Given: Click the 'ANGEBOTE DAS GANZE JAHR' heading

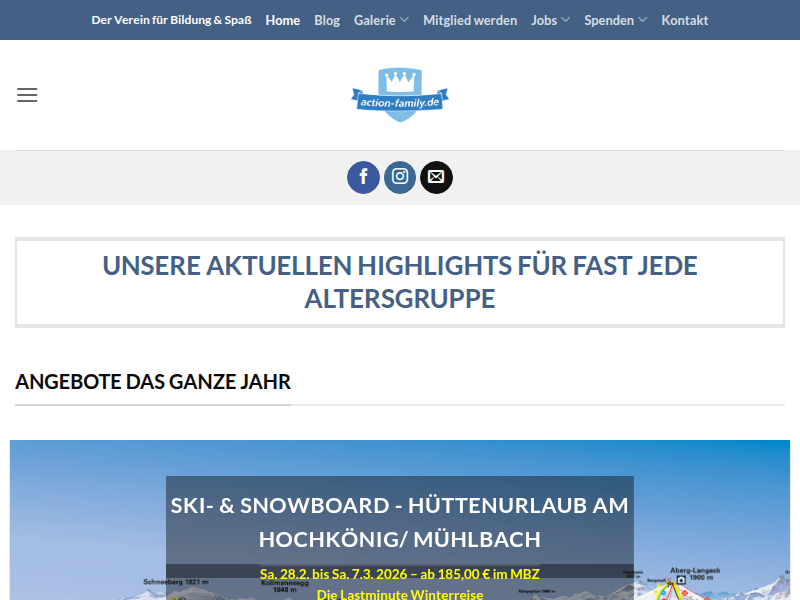Looking at the screenshot, I should tap(152, 382).
